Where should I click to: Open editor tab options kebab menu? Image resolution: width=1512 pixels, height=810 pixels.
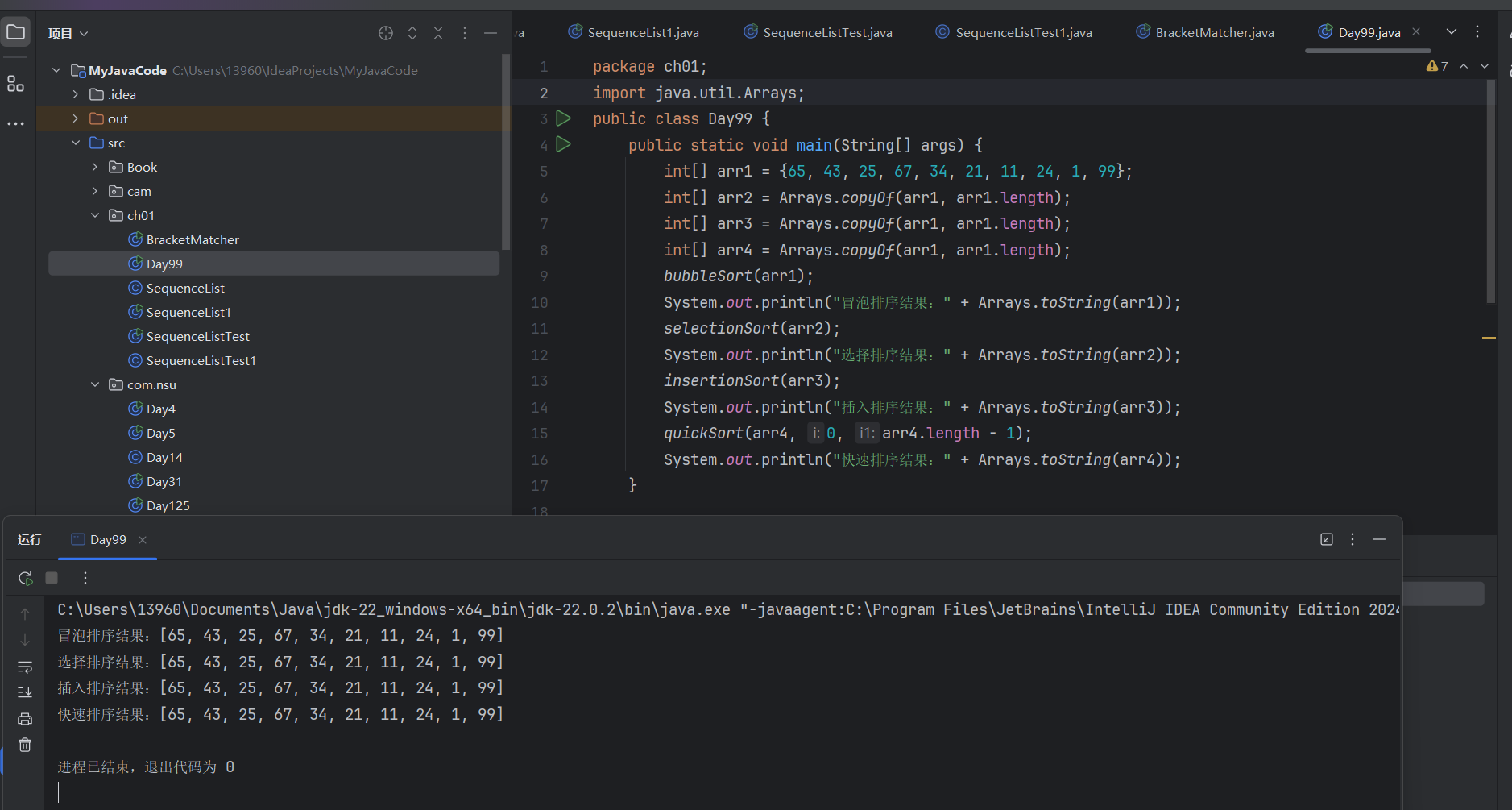1477,31
